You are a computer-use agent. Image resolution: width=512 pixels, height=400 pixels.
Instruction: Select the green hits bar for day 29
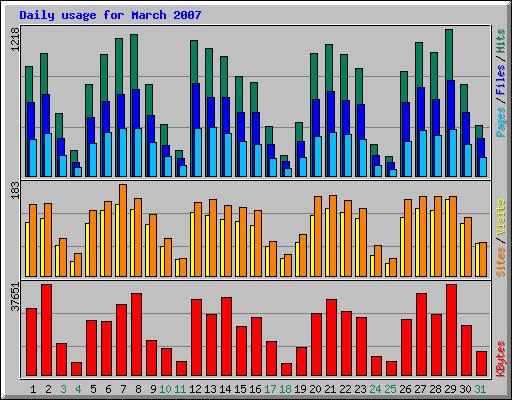(x=449, y=55)
